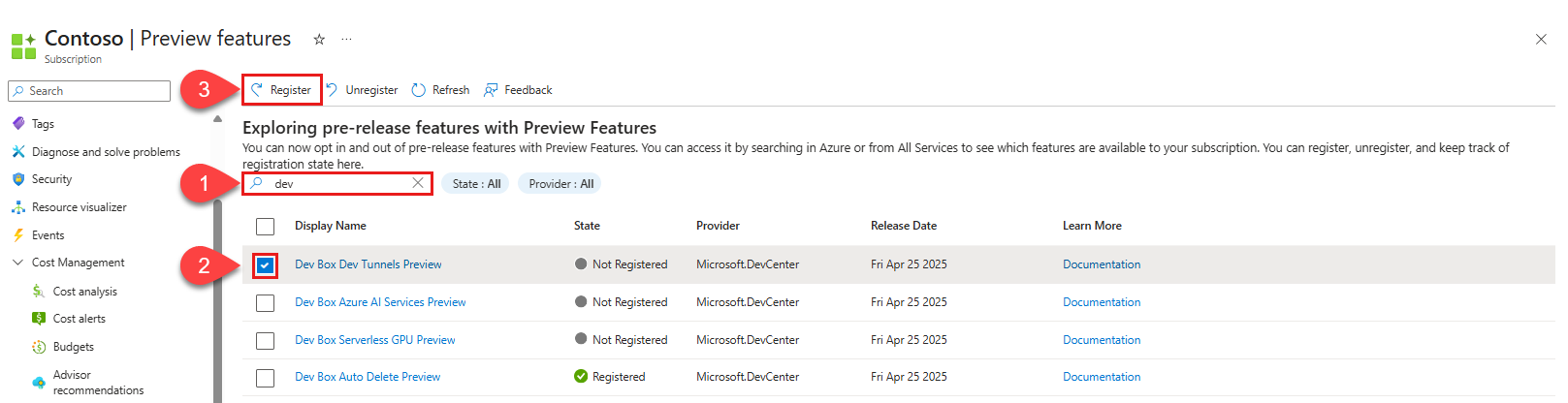Favorite the page with the star icon
This screenshot has height=403, width=1568.
pos(319,40)
